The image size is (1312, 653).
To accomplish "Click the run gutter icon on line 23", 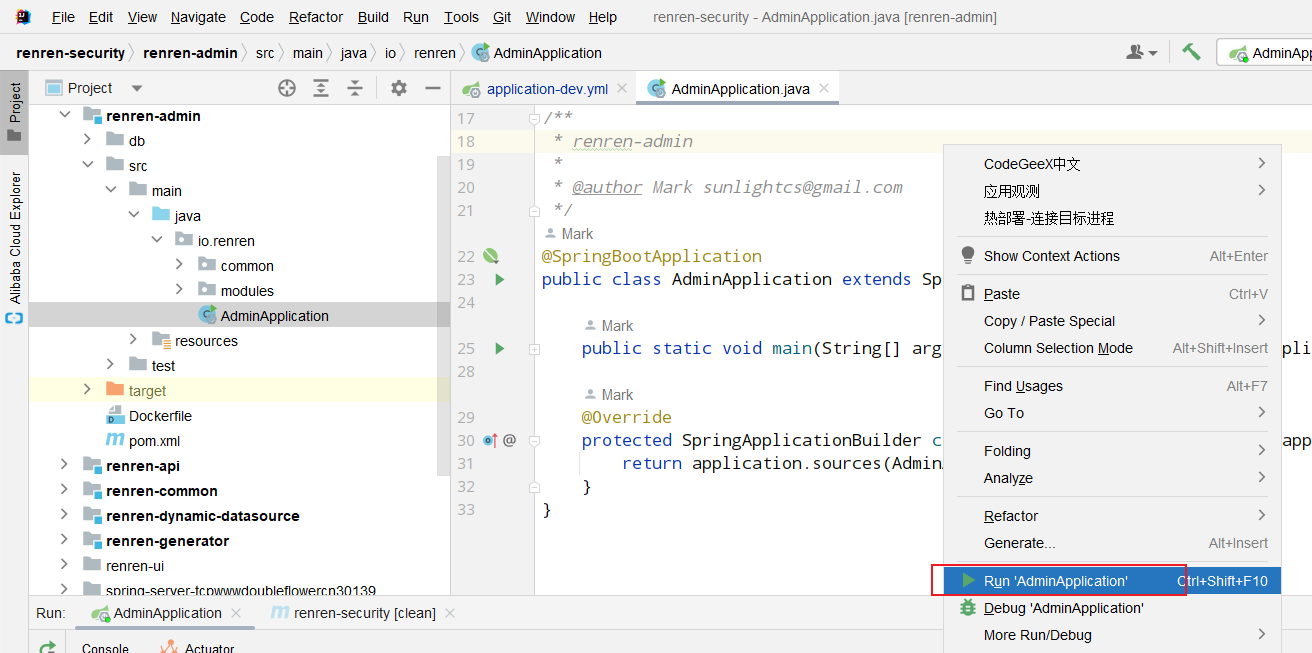I will click(499, 279).
